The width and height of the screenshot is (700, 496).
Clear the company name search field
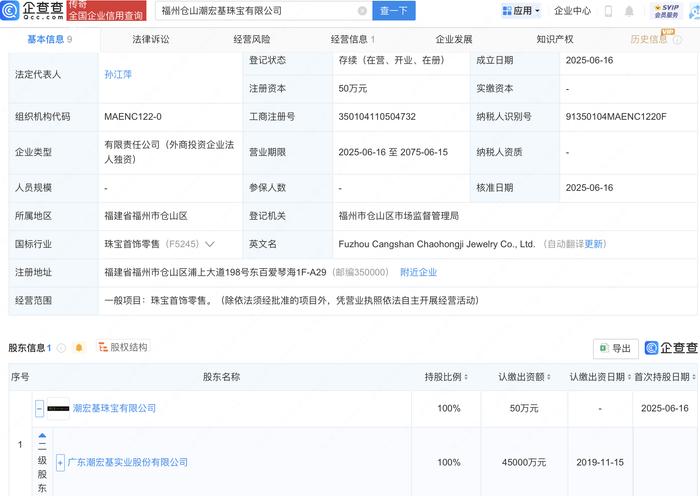point(362,11)
